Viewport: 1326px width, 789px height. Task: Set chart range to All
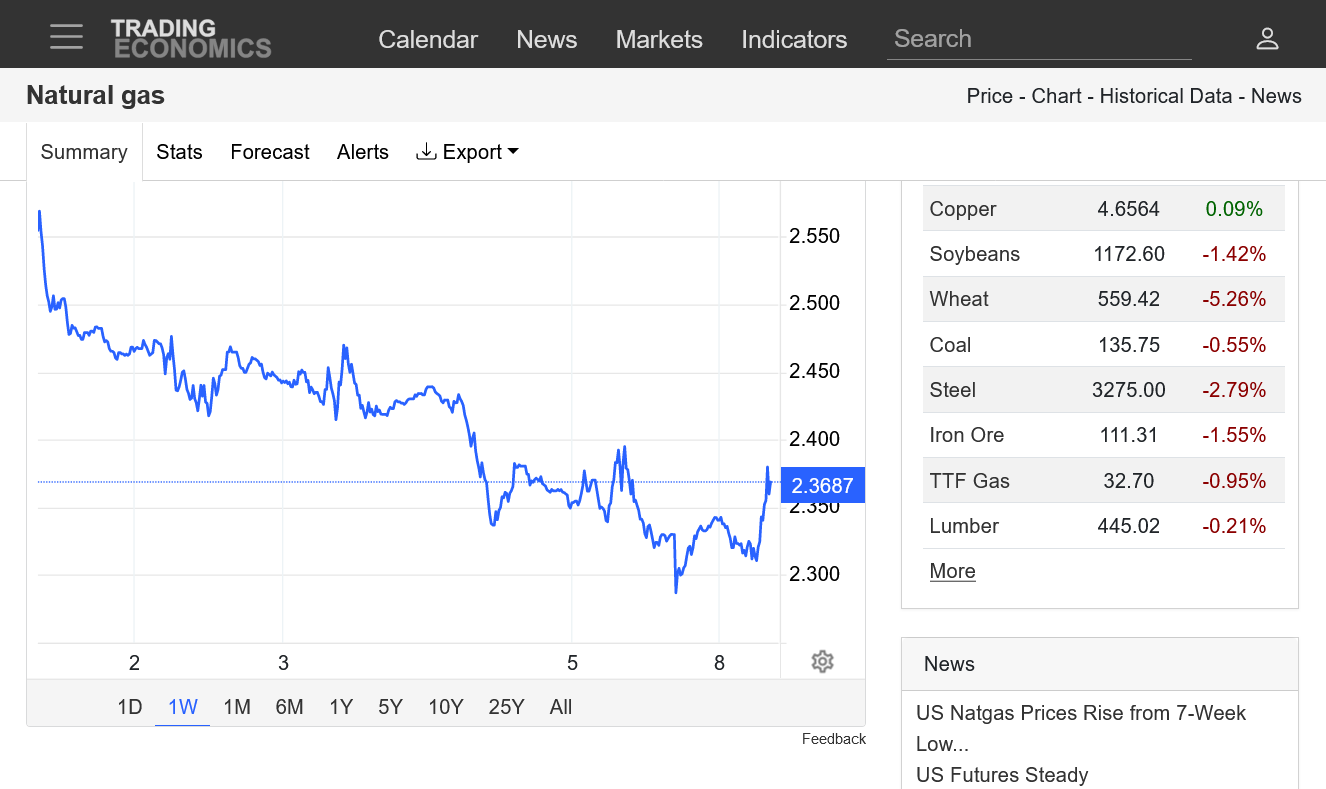[x=560, y=707]
